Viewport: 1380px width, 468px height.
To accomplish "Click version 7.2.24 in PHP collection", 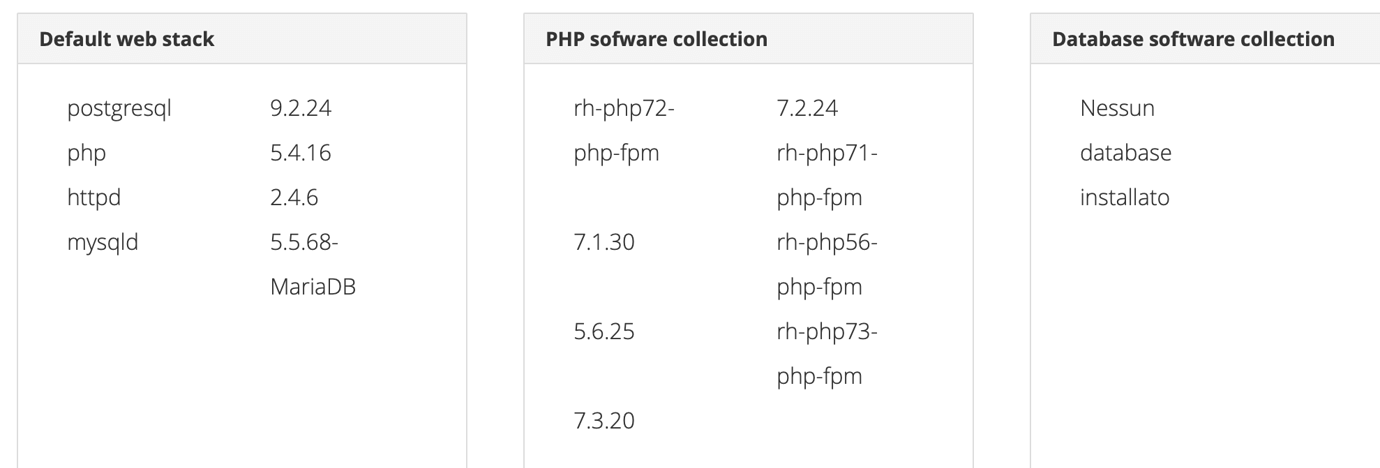I will click(x=807, y=108).
